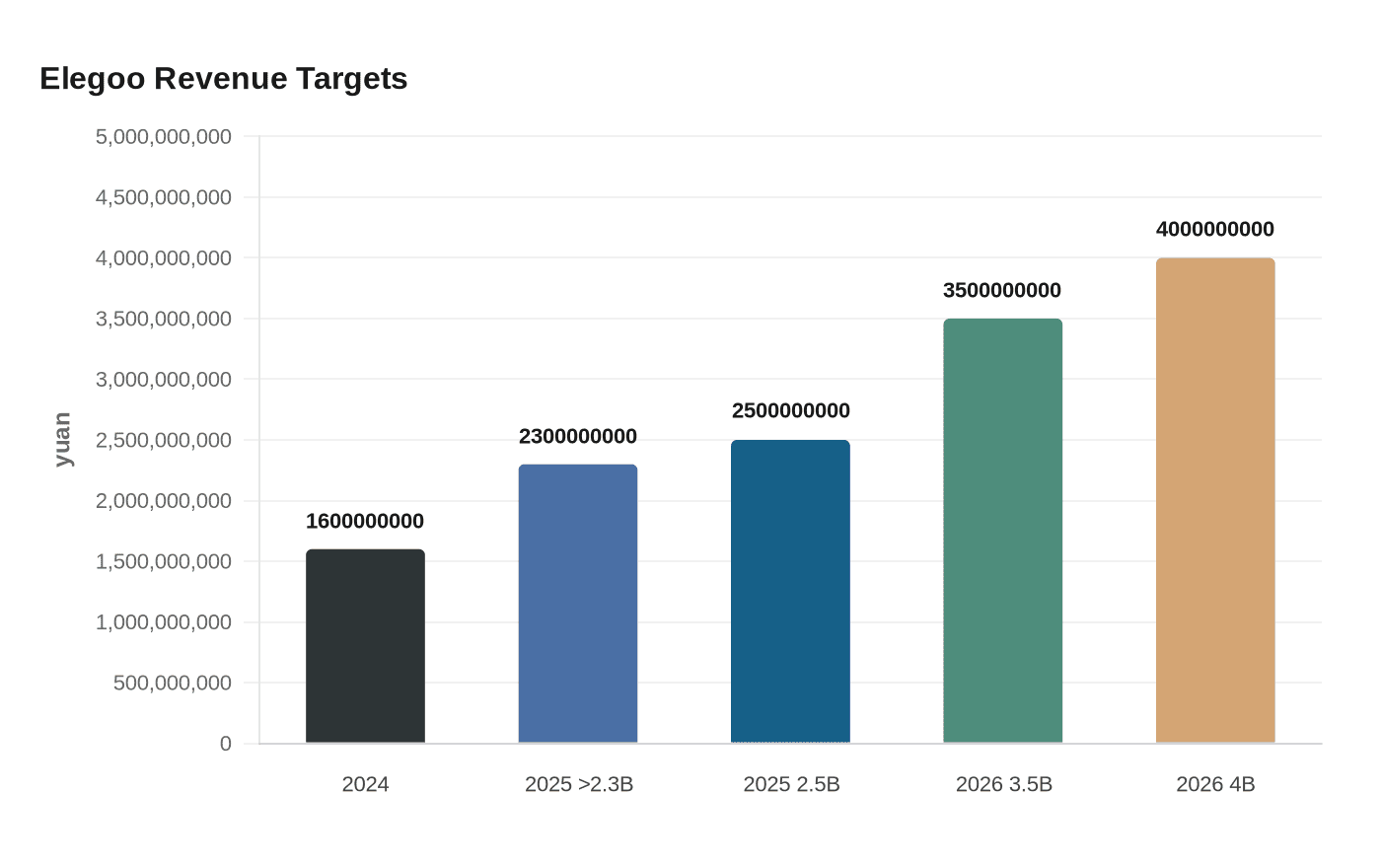
Task: Click the 2026 3.5B axis label
Action: (x=1004, y=784)
